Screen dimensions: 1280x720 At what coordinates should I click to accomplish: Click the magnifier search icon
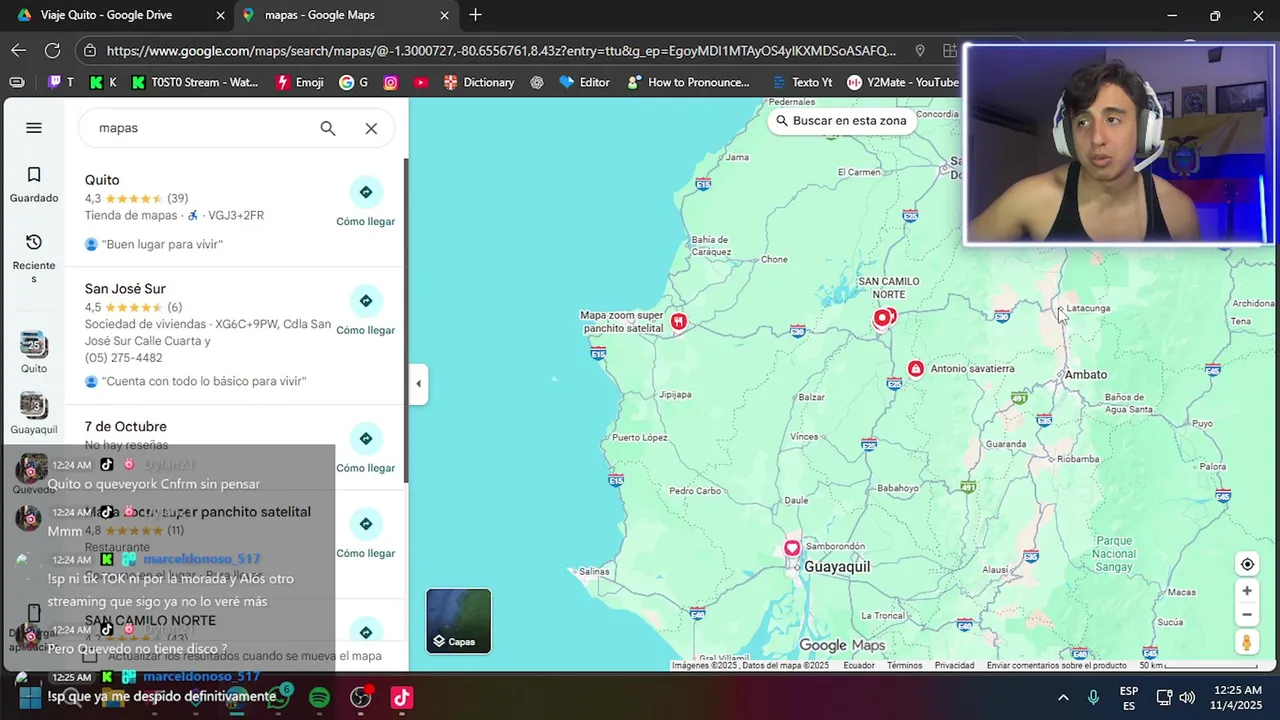pos(328,128)
